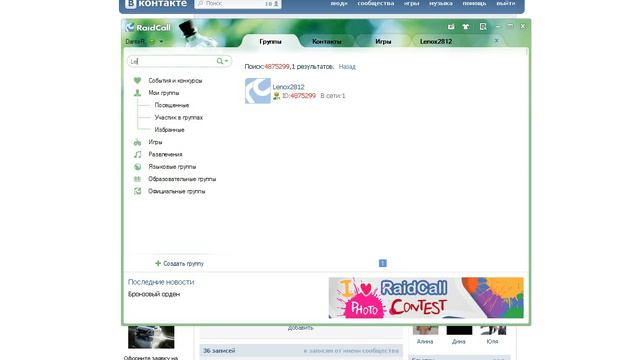Open the Участник в группах subitem
The width and height of the screenshot is (640, 360).
click(x=179, y=117)
